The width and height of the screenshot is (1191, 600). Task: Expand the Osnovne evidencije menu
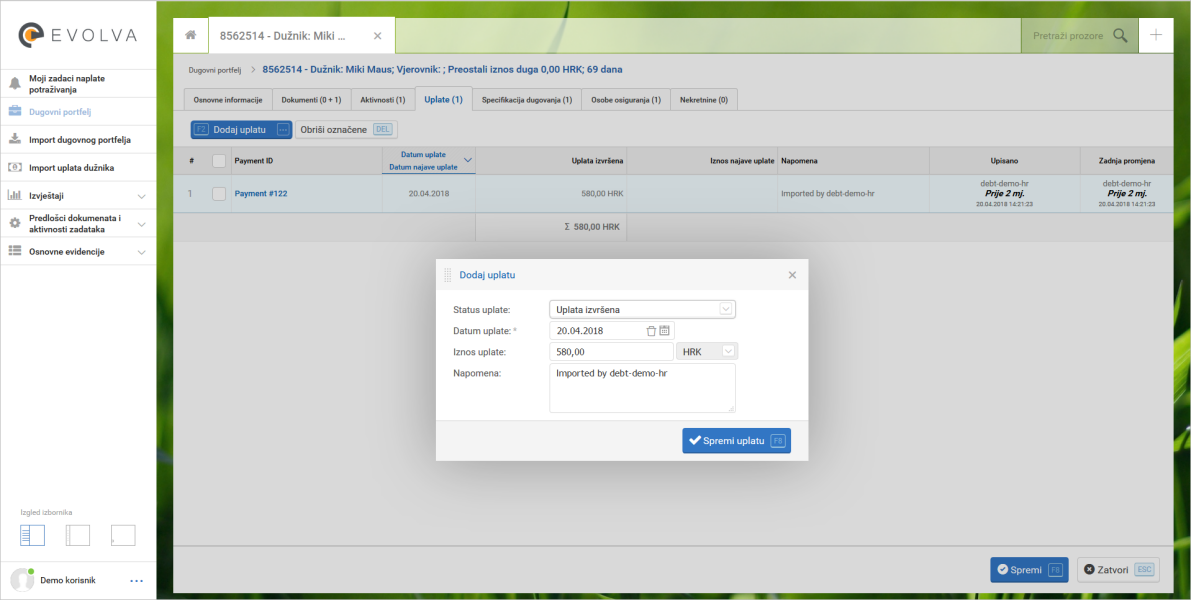[x=141, y=252]
